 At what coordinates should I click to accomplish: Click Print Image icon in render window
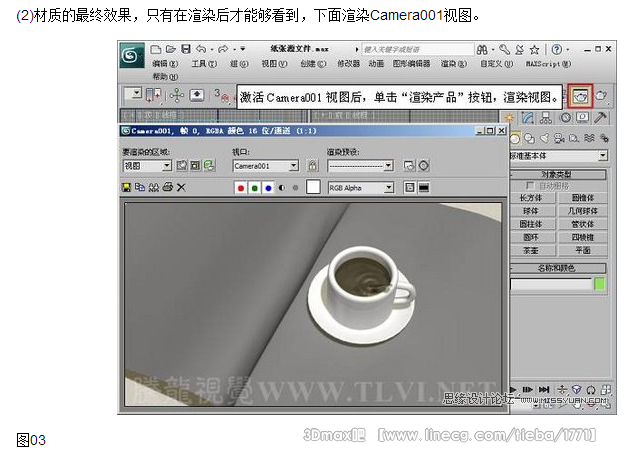click(x=168, y=187)
